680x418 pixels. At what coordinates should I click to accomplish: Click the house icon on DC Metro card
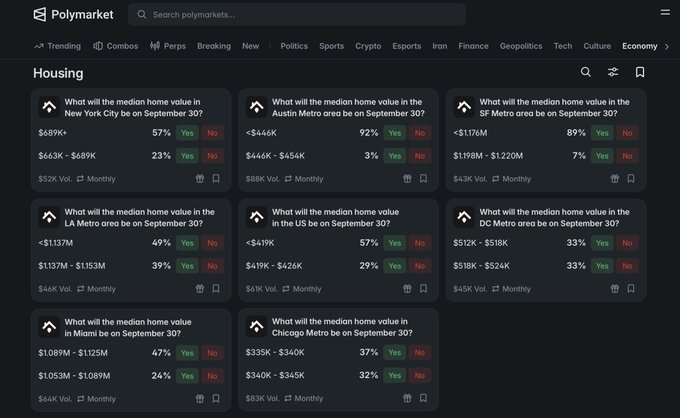pyautogui.click(x=464, y=217)
